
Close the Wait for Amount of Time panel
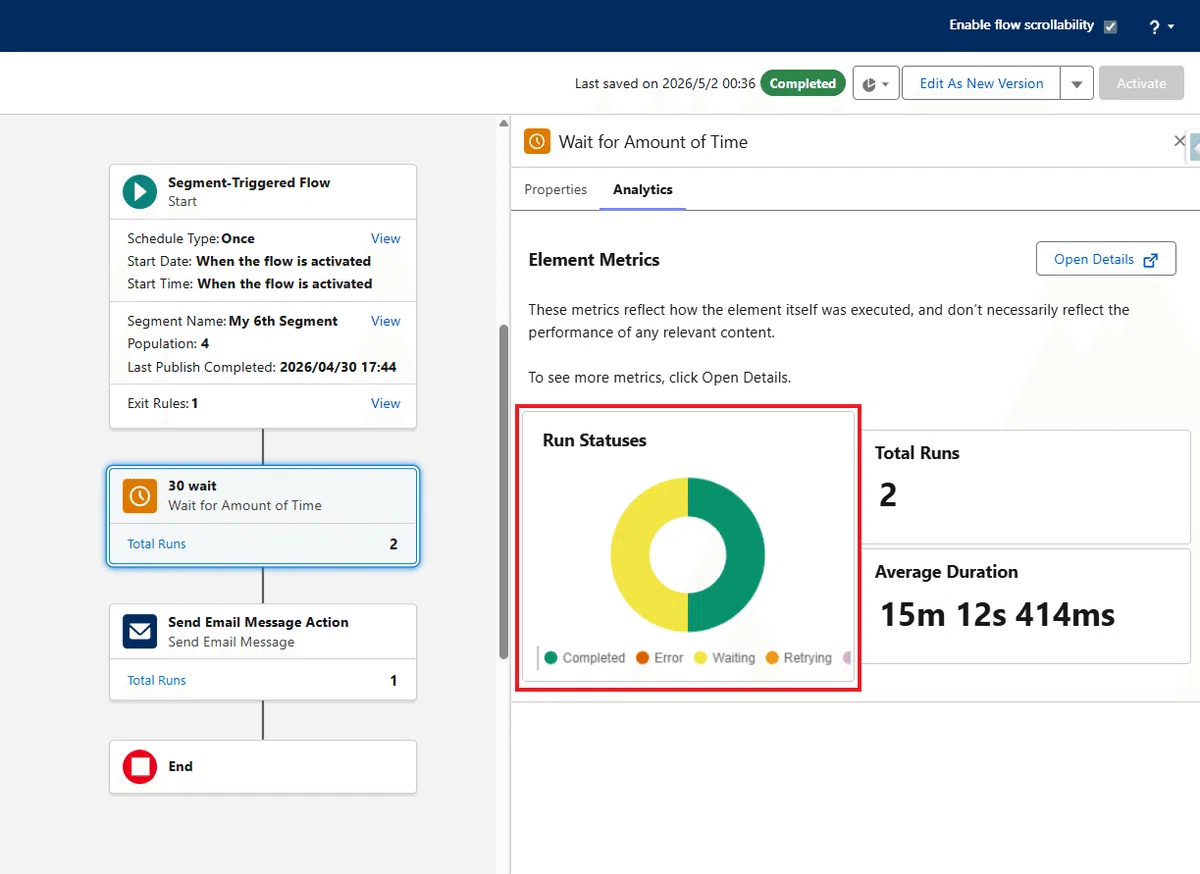click(1179, 142)
